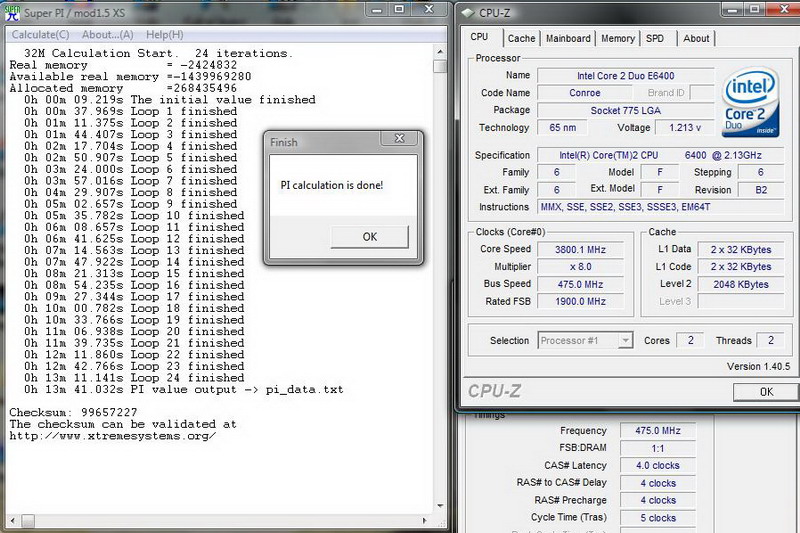Open the About...(A) menu in Super PI
The width and height of the screenshot is (800, 533).
108,35
